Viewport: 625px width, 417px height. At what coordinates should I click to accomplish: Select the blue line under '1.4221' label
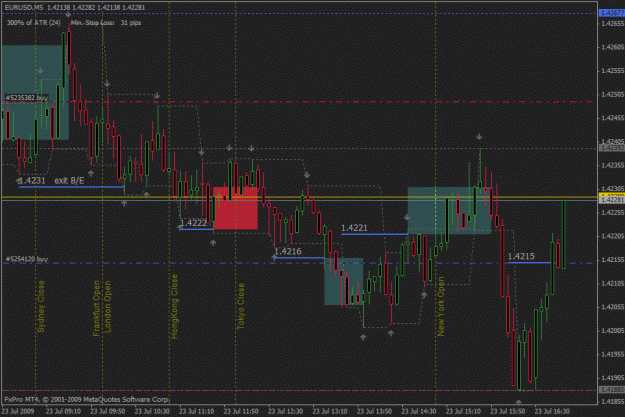(374, 234)
